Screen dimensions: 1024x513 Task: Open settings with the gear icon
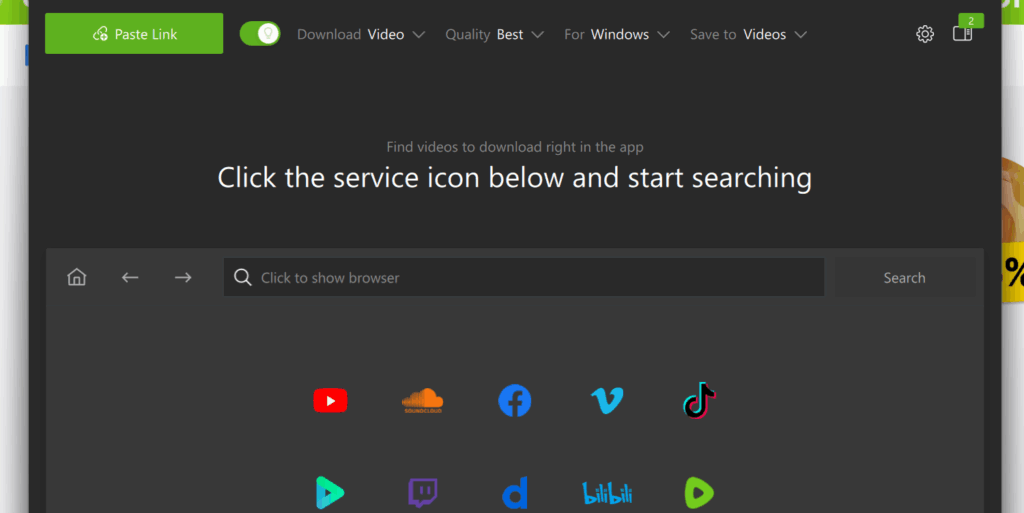[x=925, y=34]
